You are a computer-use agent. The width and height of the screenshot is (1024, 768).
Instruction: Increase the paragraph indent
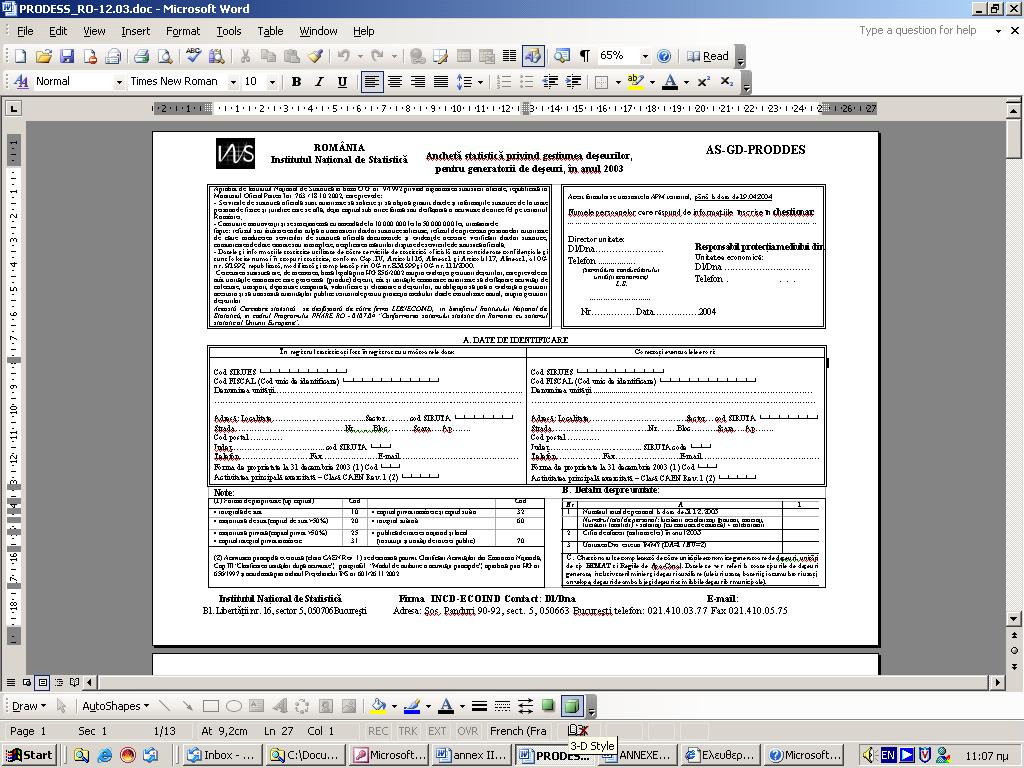coord(573,82)
